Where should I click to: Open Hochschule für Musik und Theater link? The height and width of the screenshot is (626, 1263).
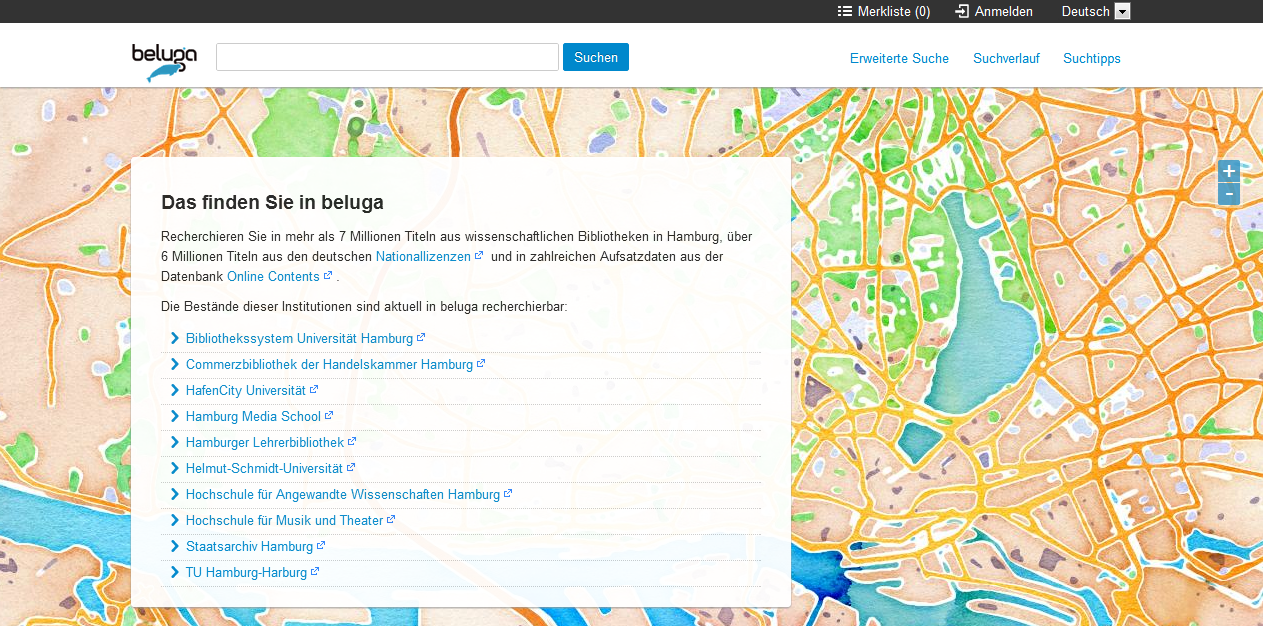click(285, 520)
